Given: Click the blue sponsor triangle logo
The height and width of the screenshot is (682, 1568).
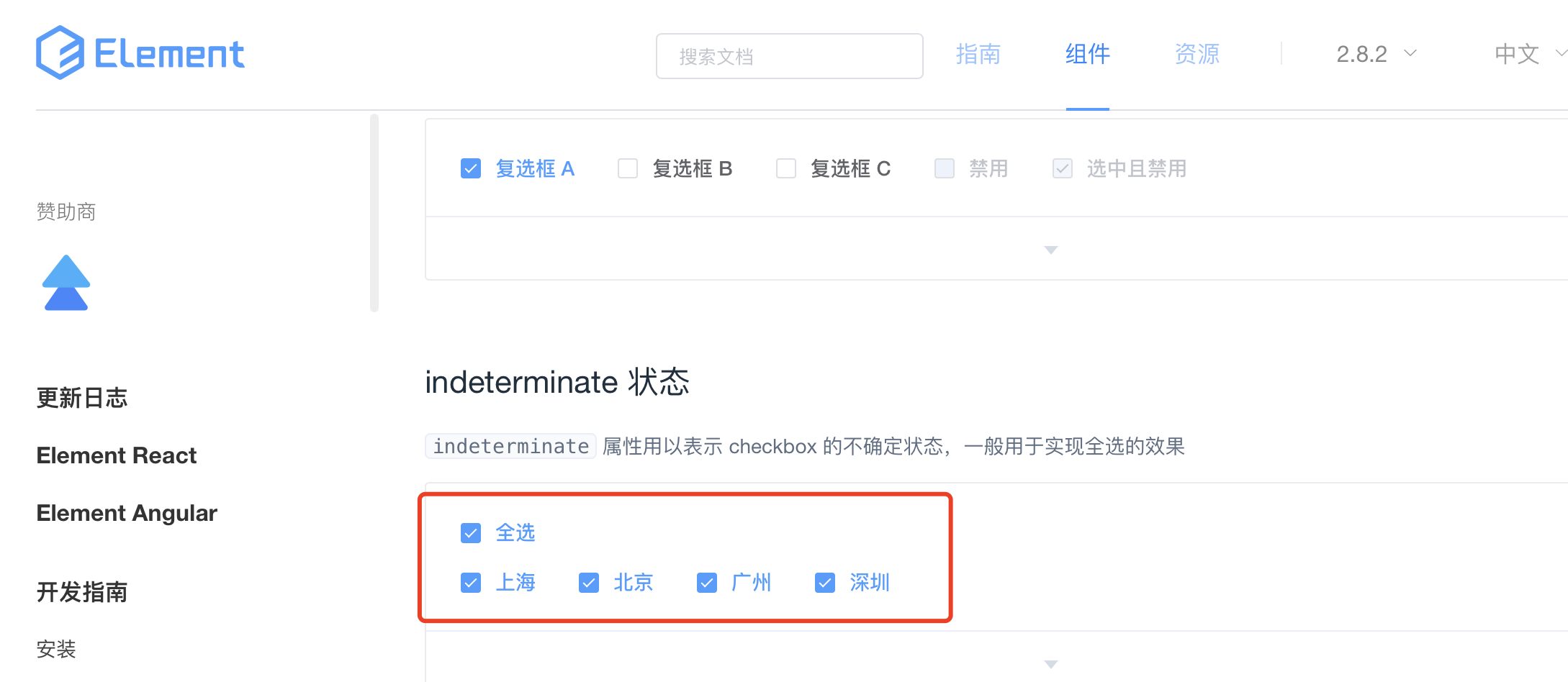Looking at the screenshot, I should [66, 283].
